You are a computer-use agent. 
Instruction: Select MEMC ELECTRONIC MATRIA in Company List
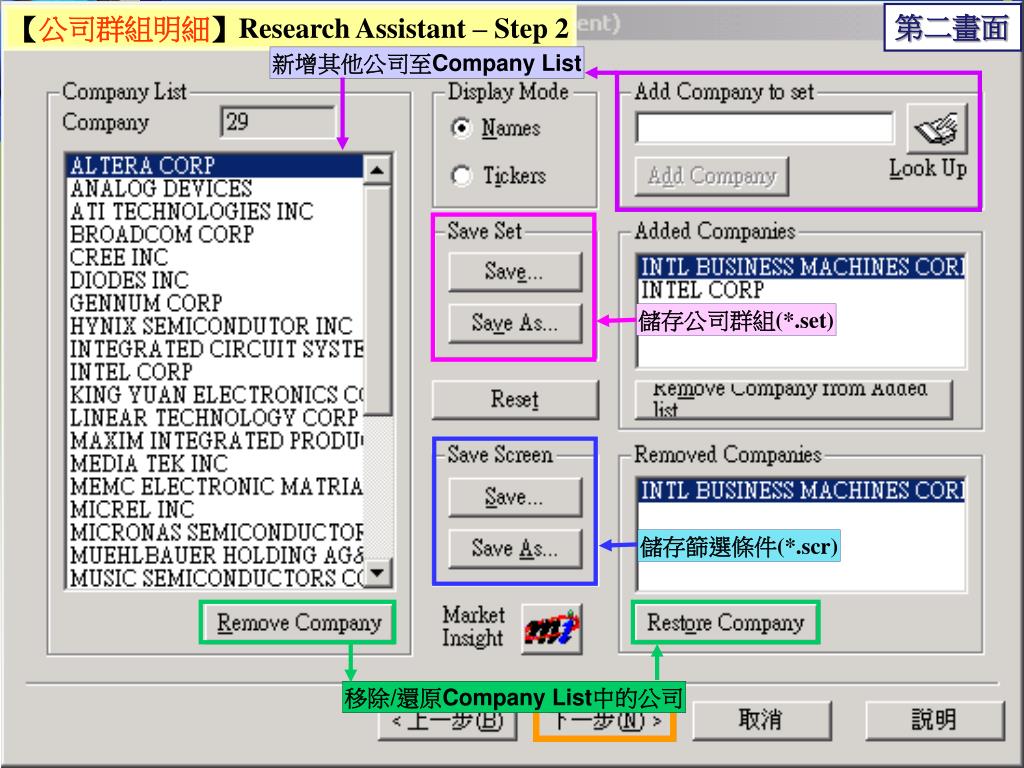click(216, 487)
